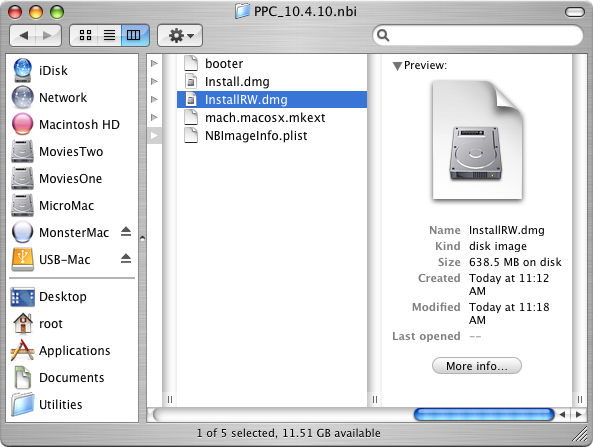Eject the MonsterMac volume

click(x=126, y=231)
